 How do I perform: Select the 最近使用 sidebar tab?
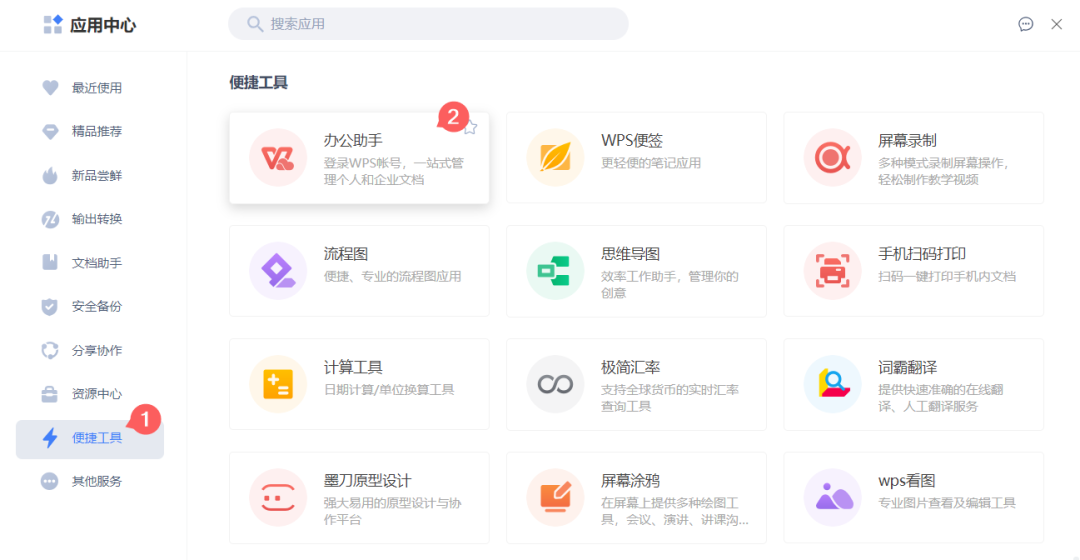point(90,87)
